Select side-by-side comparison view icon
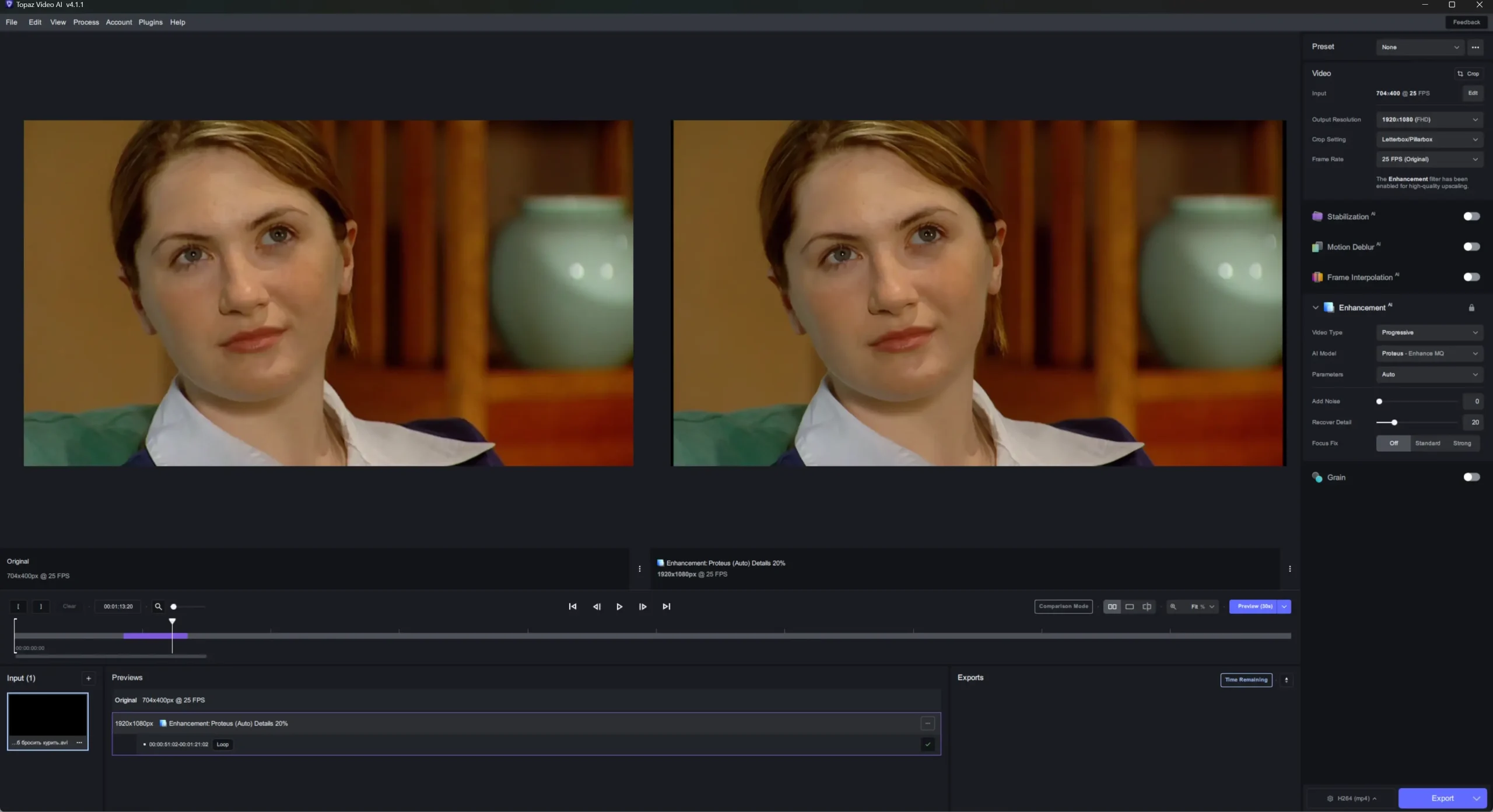Screen dimensions: 1493x812 pos(1112,606)
